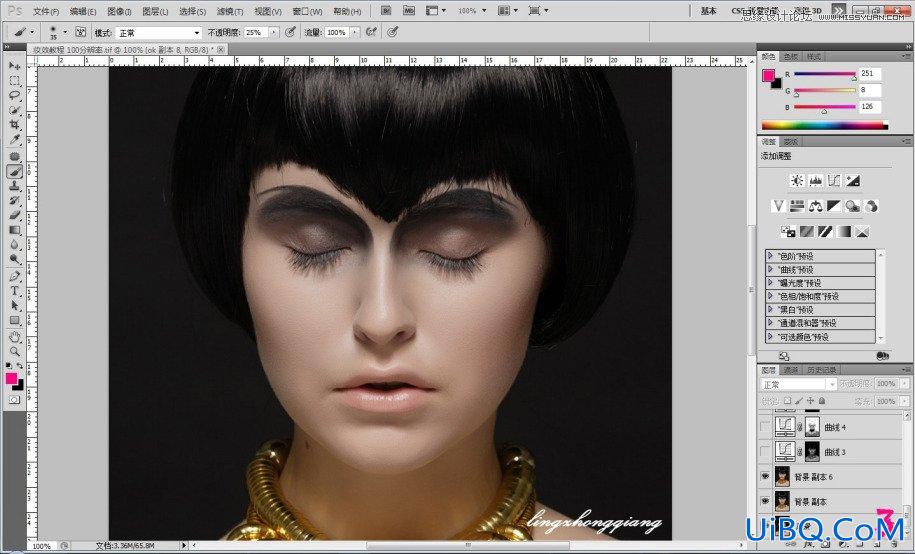The image size is (915, 554).
Task: Select the Zoom tool in toolbox
Action: tap(15, 351)
